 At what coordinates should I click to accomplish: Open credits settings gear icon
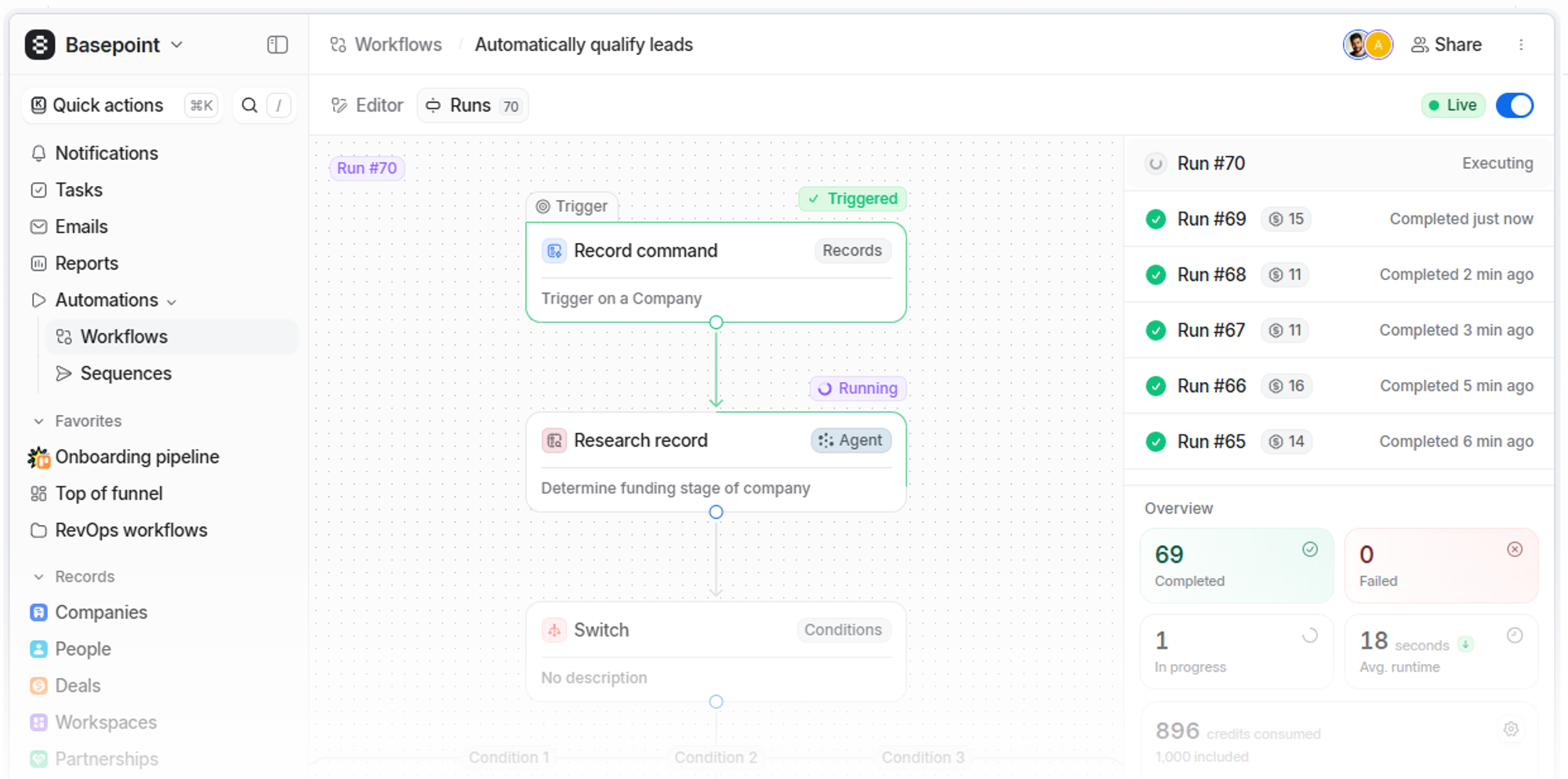click(1512, 730)
